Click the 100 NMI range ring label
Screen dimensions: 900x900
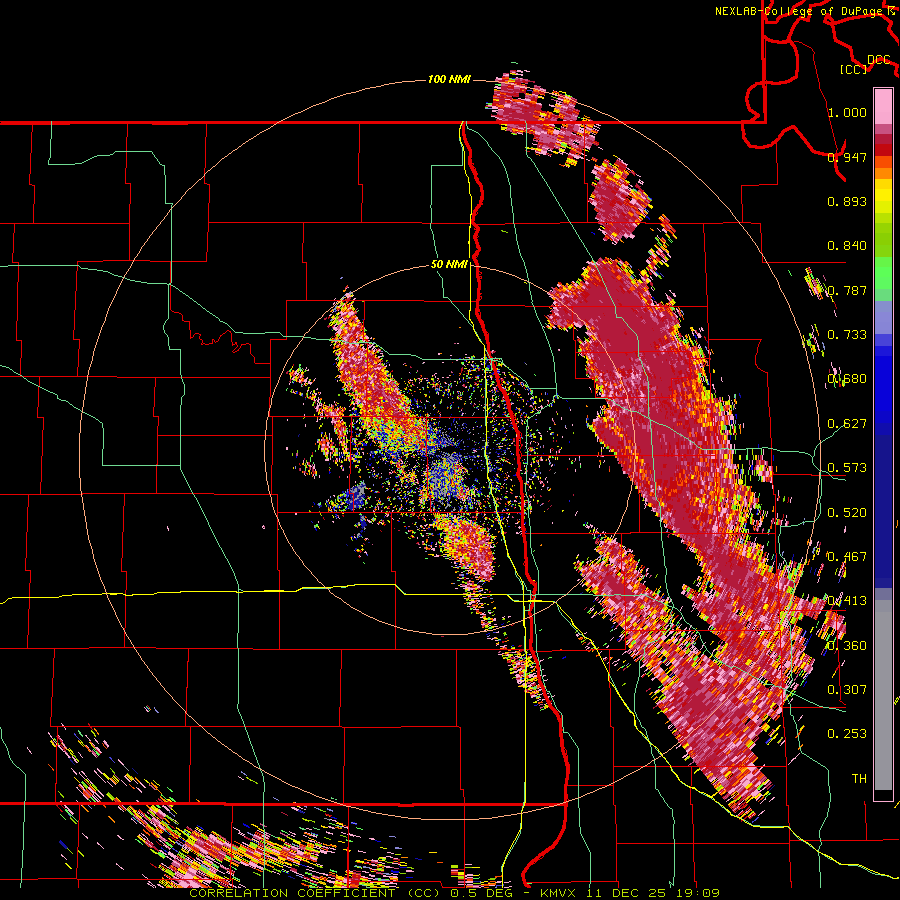[449, 79]
